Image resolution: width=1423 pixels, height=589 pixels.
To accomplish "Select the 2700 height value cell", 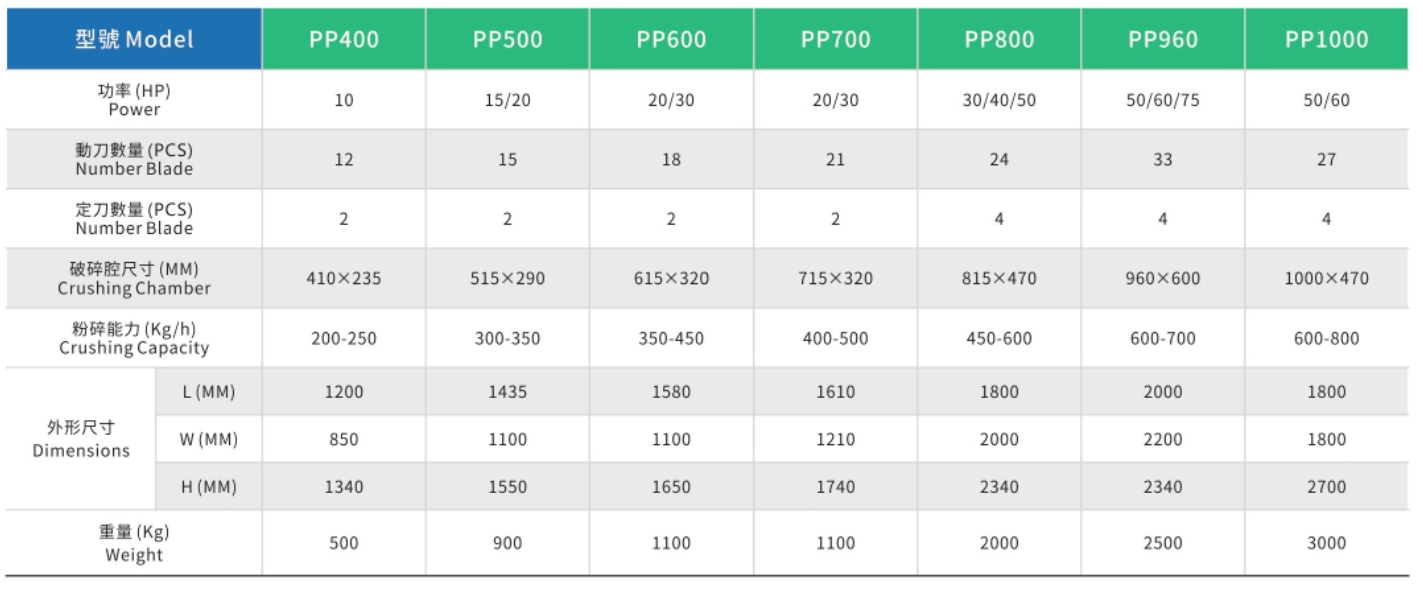I will pyautogui.click(x=1326, y=487).
